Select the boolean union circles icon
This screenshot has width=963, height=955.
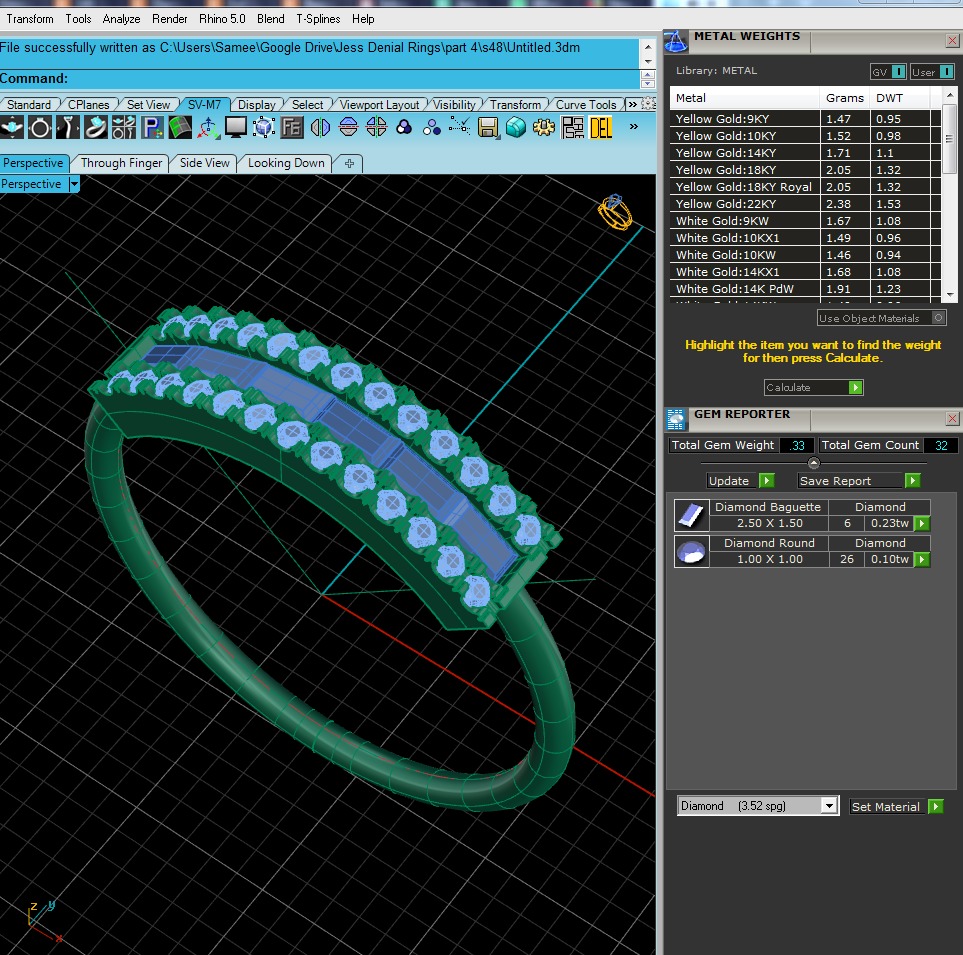pos(404,127)
